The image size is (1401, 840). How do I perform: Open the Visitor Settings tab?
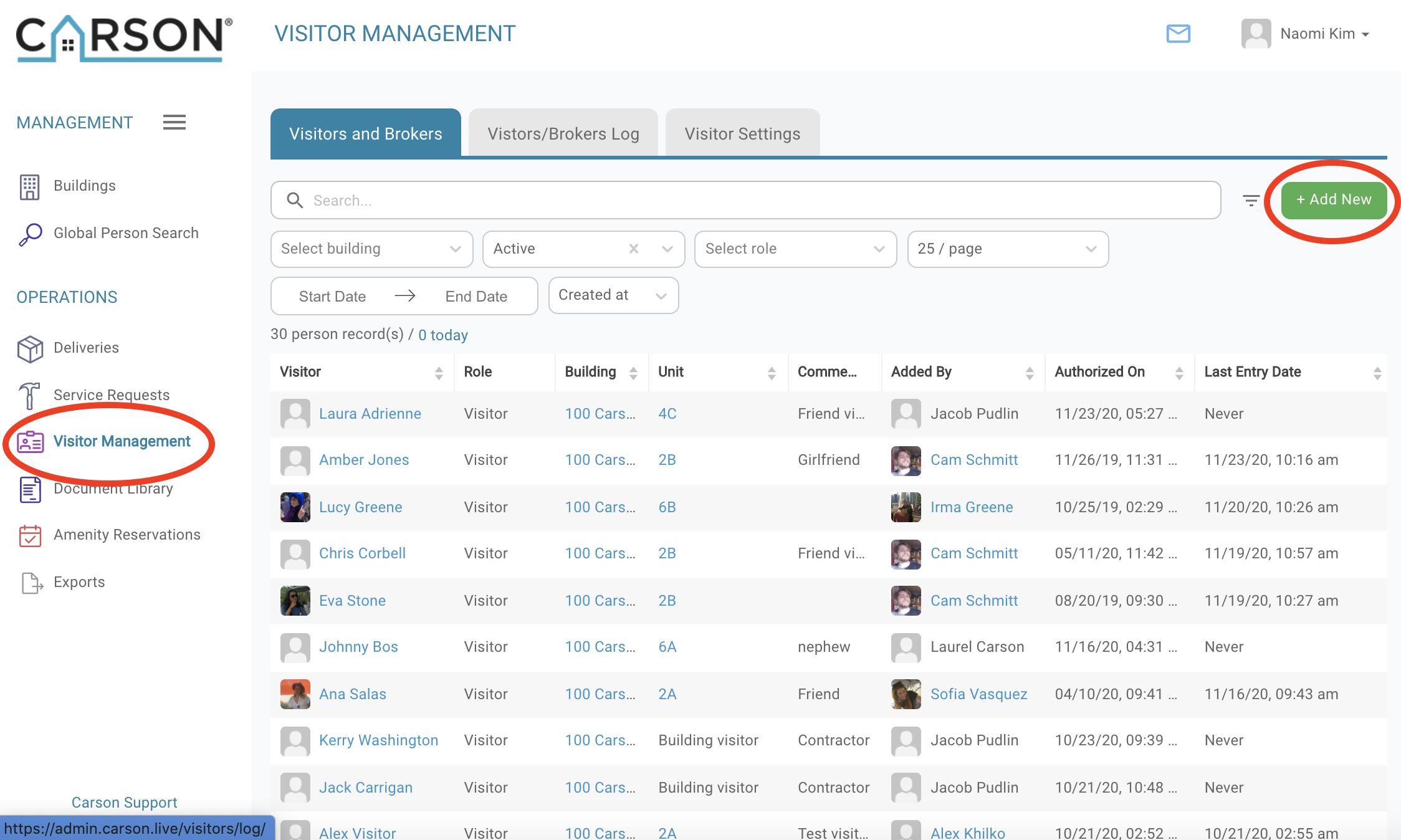point(742,133)
